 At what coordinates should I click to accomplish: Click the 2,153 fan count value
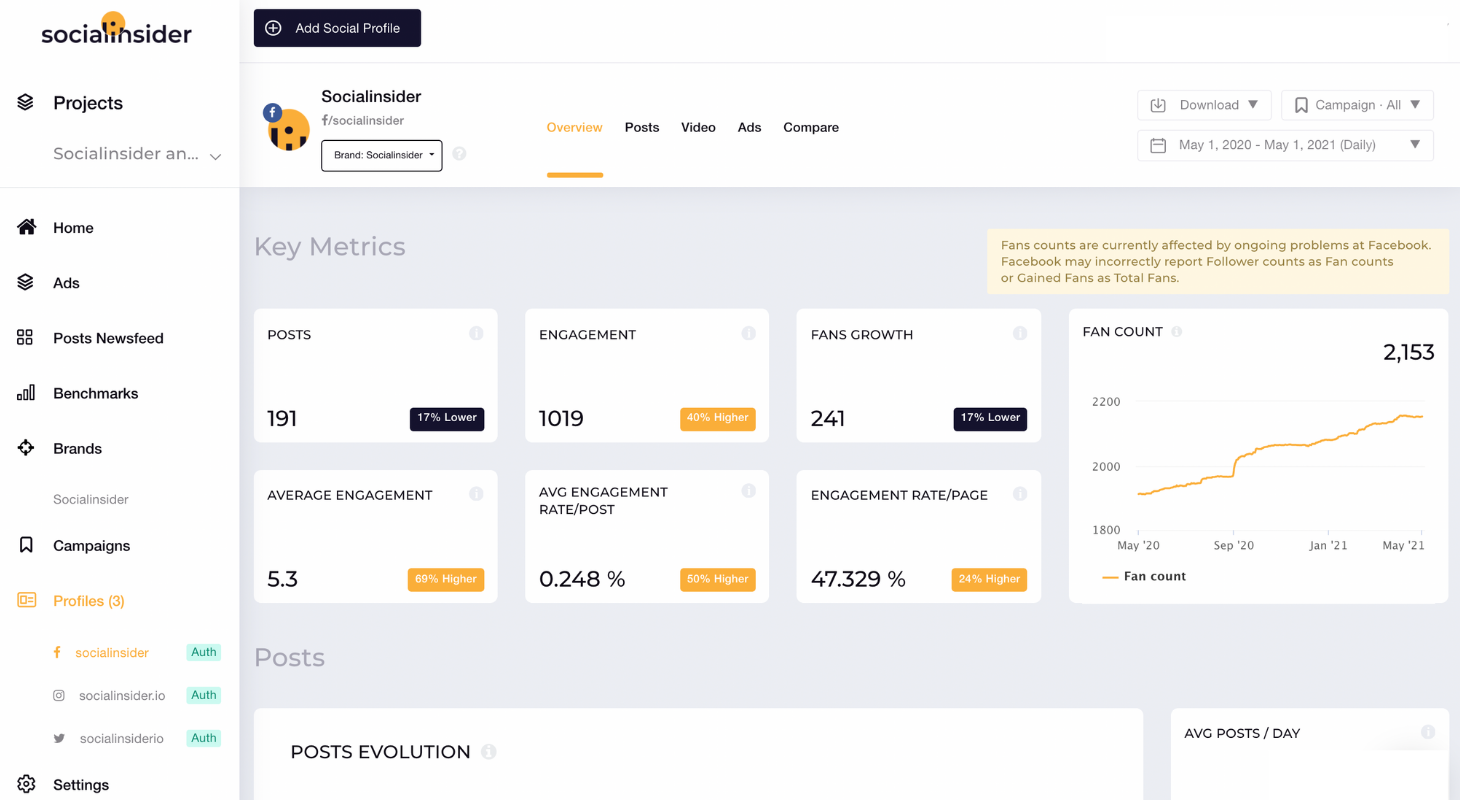[1408, 352]
